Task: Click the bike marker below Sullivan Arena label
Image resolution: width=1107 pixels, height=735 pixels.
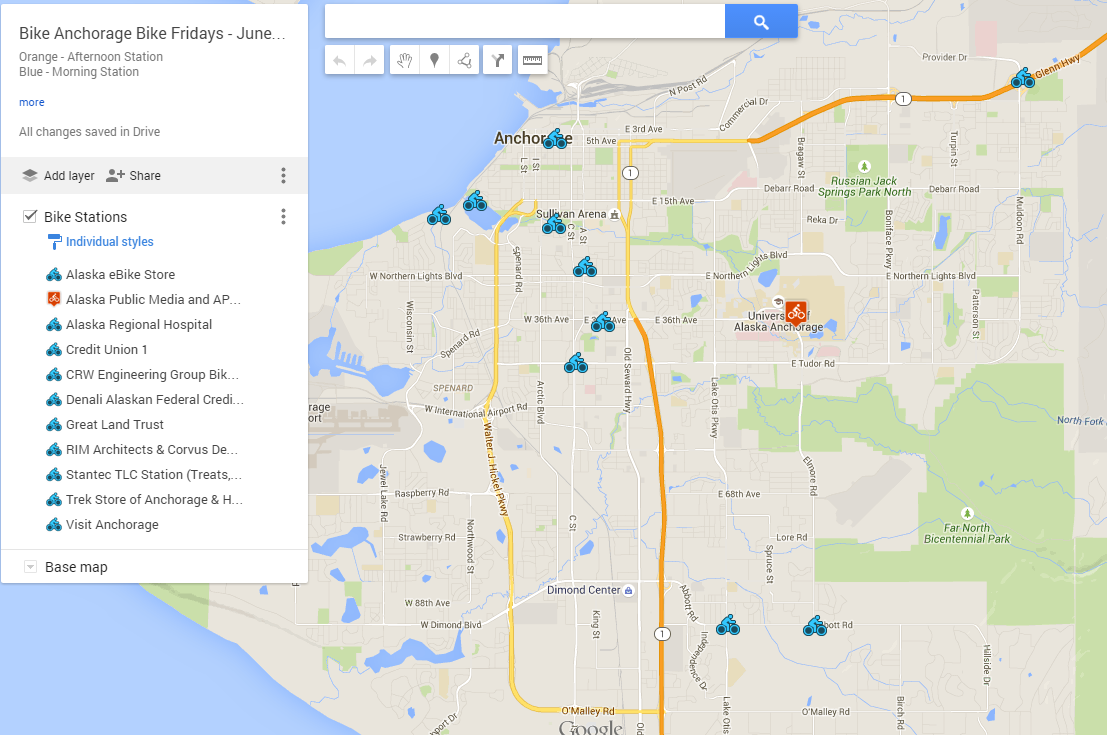Action: pyautogui.click(x=554, y=225)
